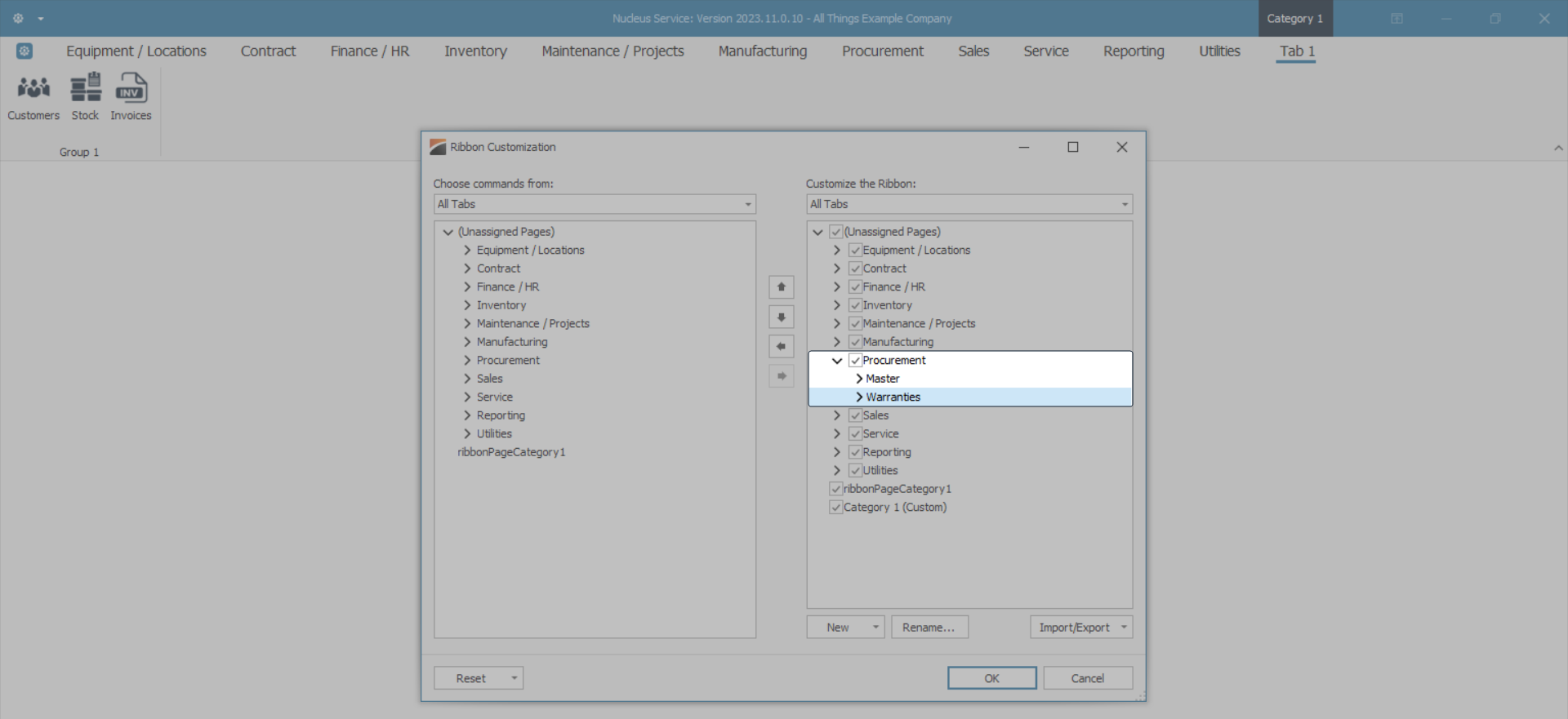Uncheck the Utilities checkbox in right tree
Screen dimensions: 1568x719
coord(855,471)
